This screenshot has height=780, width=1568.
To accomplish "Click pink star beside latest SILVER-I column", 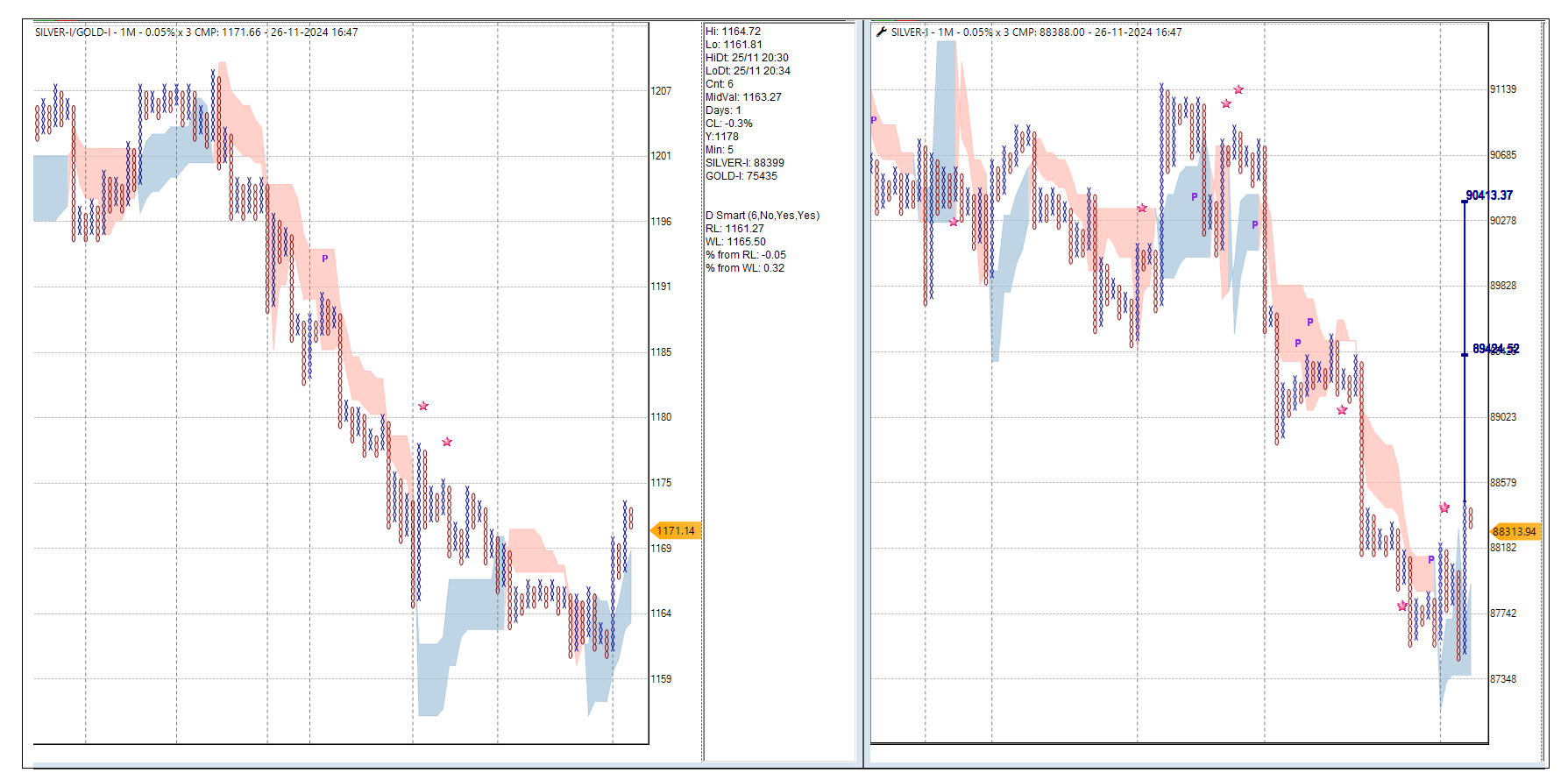I will (x=1444, y=507).
